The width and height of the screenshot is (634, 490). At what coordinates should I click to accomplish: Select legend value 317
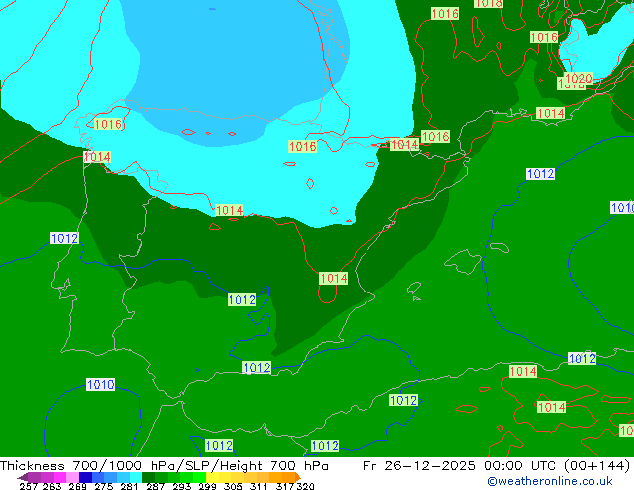pyautogui.click(x=285, y=486)
